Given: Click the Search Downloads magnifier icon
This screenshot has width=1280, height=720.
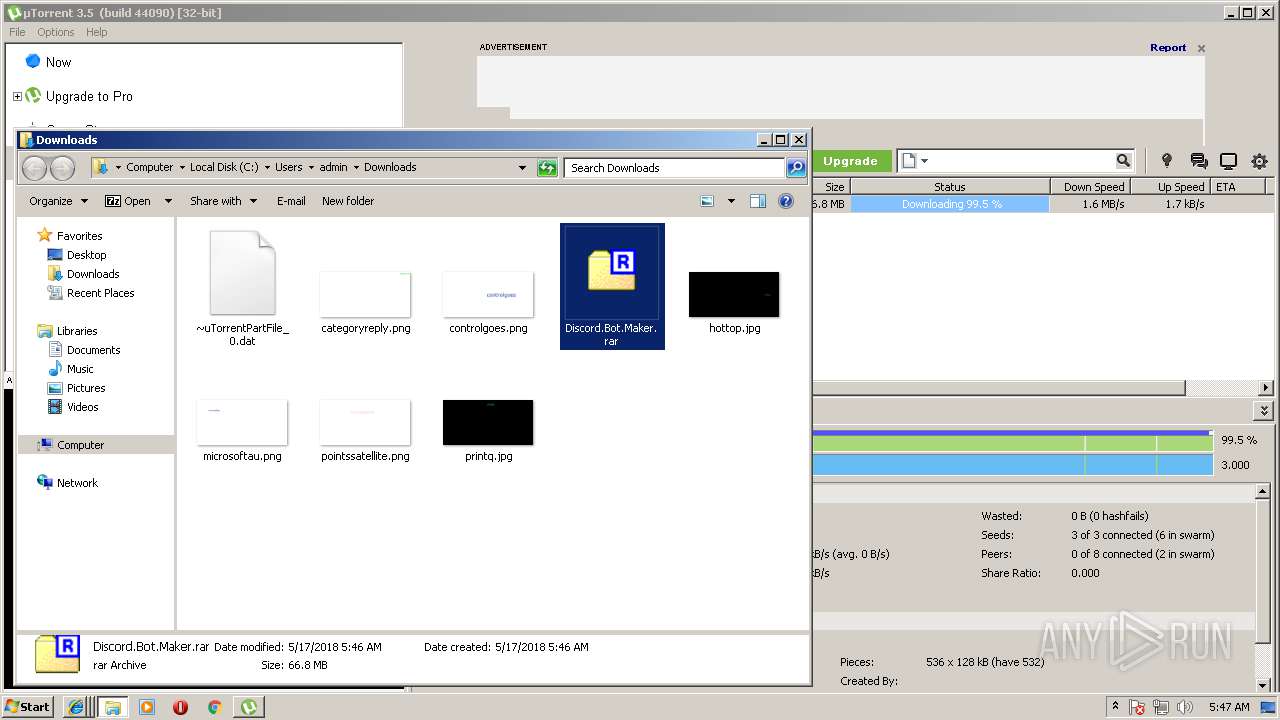Looking at the screenshot, I should coord(796,168).
